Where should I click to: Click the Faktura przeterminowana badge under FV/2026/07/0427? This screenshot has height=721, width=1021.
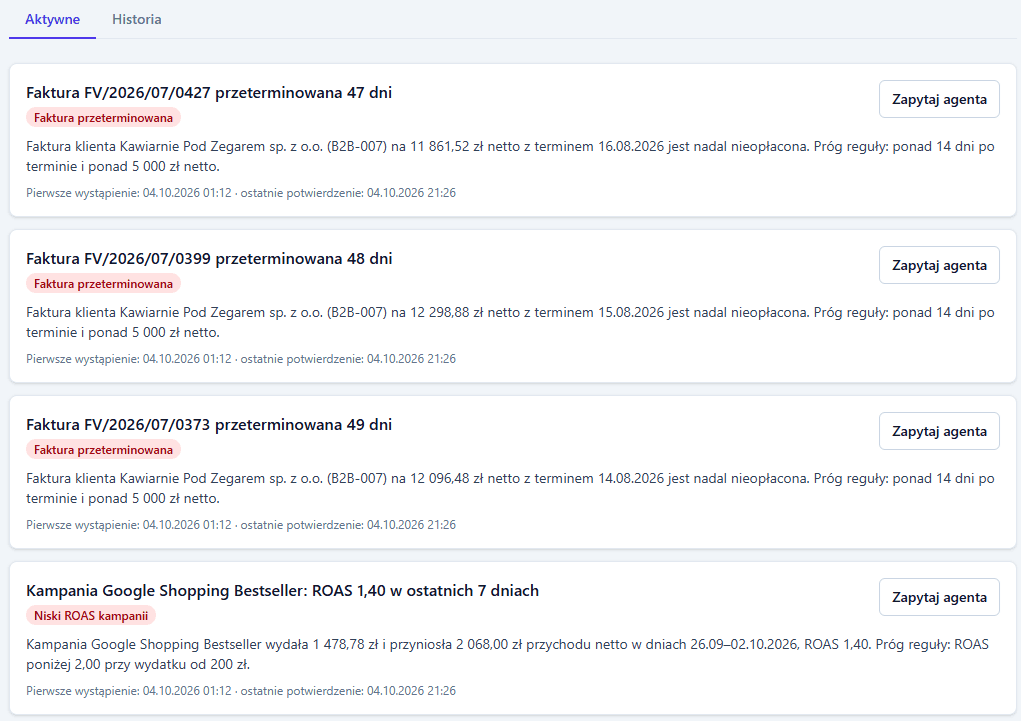104,118
